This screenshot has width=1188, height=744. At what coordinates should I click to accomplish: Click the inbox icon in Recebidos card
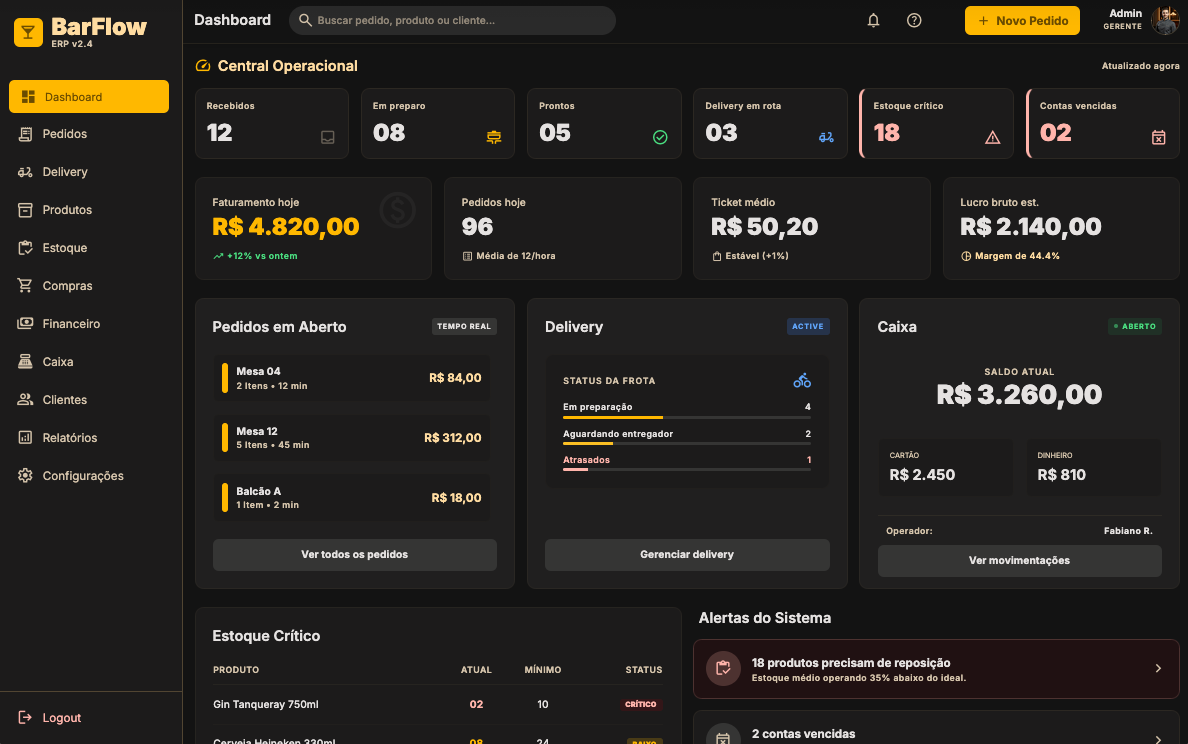coord(327,137)
